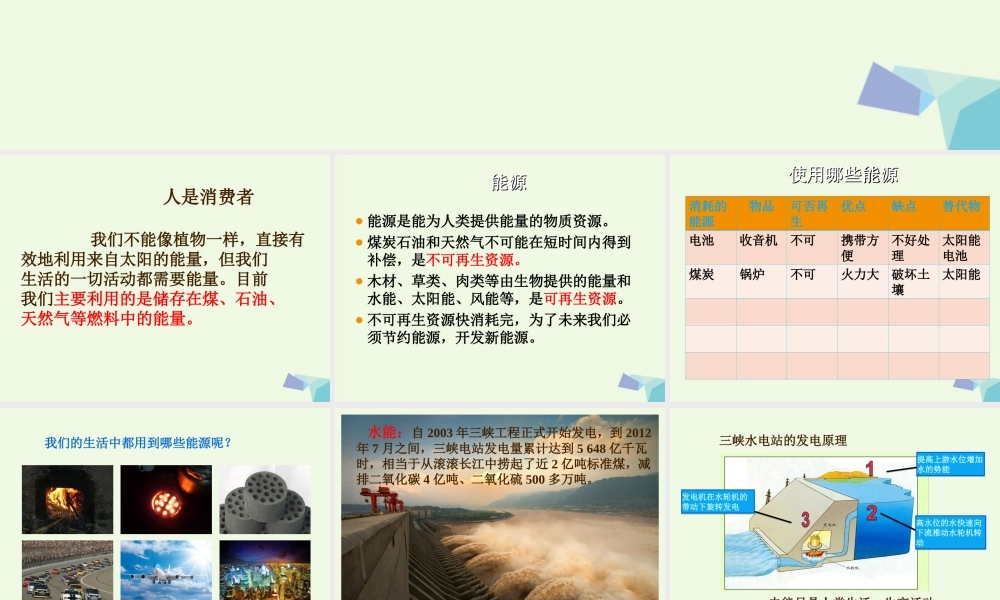Select the 不可 cell in 煤炭 row
The image size is (1000, 600).
point(812,282)
